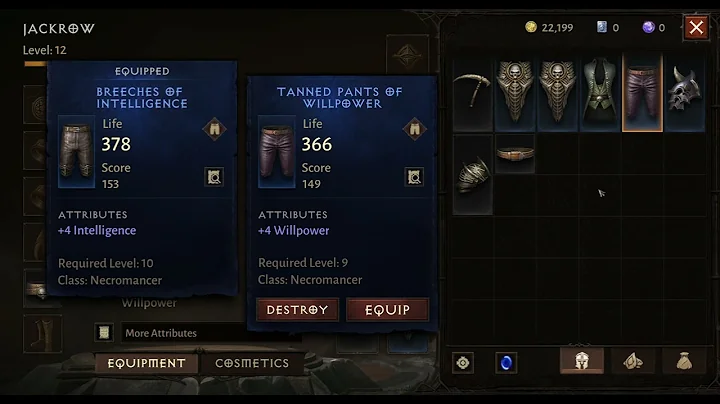Screen dimensions: 720x404
Task: Destroy the Tanned Pants of Willpower
Action: [x=297, y=310]
